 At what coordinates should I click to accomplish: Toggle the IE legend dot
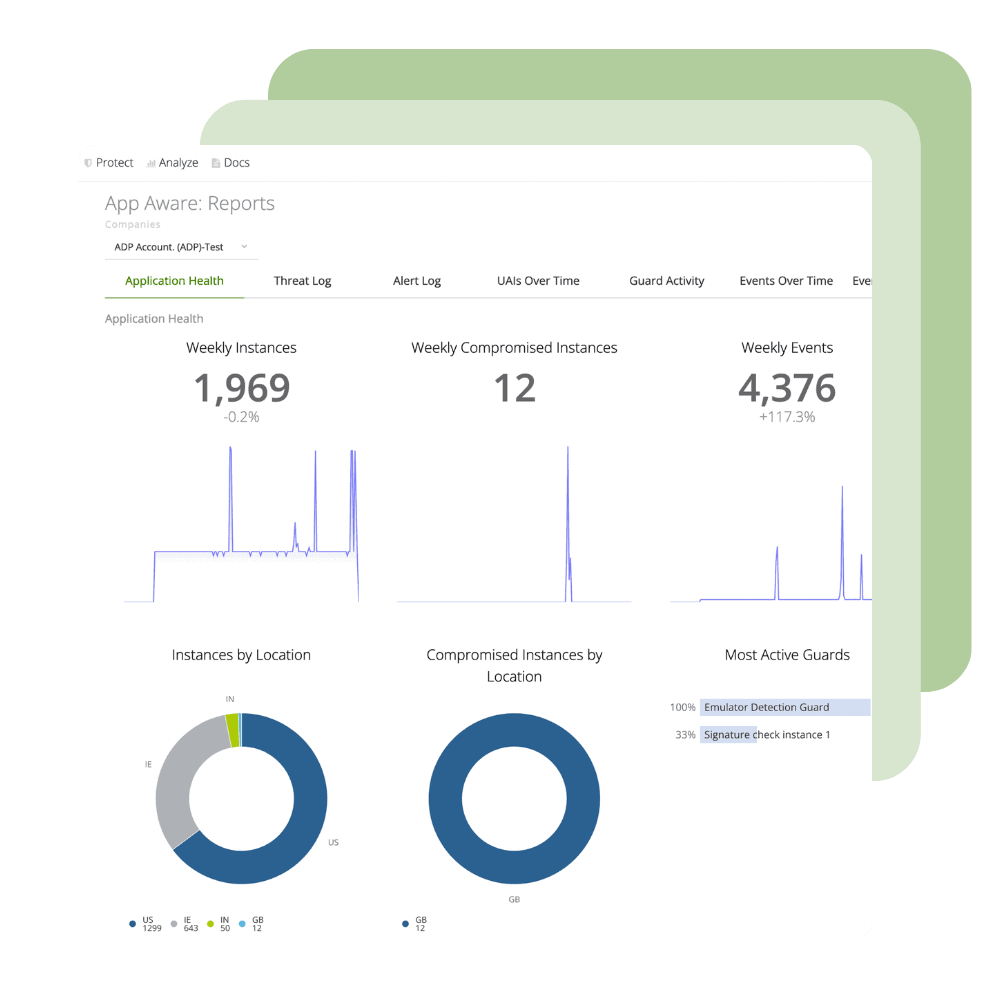coord(172,924)
